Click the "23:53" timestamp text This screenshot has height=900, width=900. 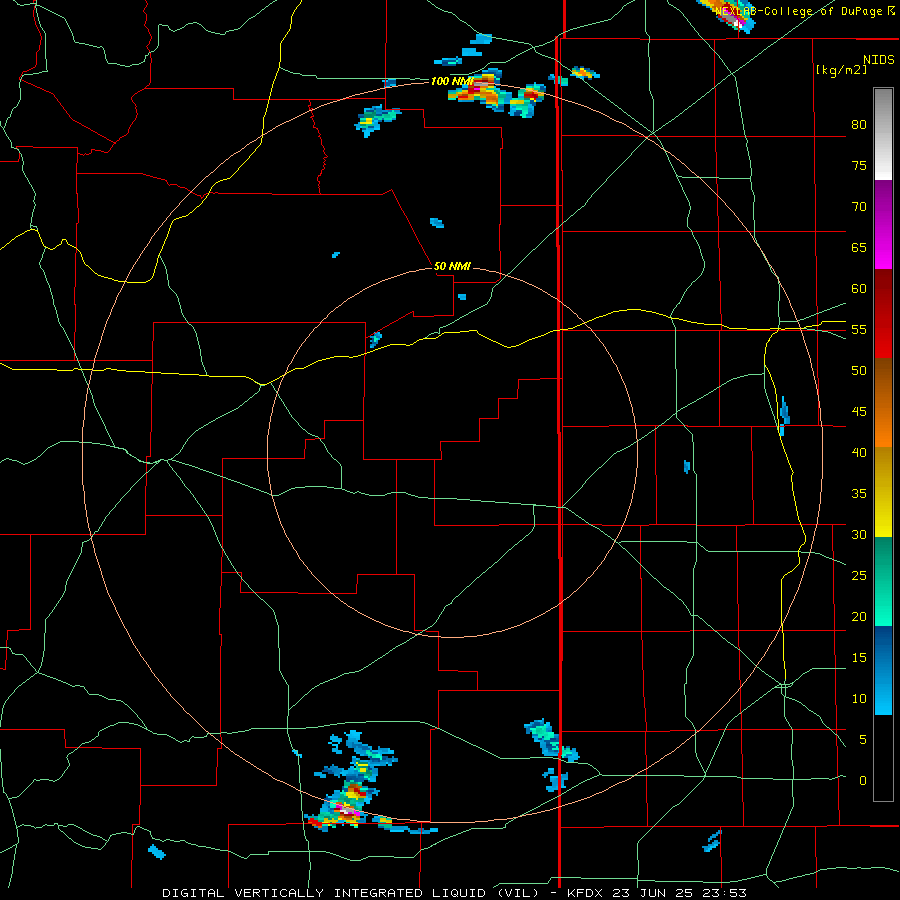[x=724, y=893]
